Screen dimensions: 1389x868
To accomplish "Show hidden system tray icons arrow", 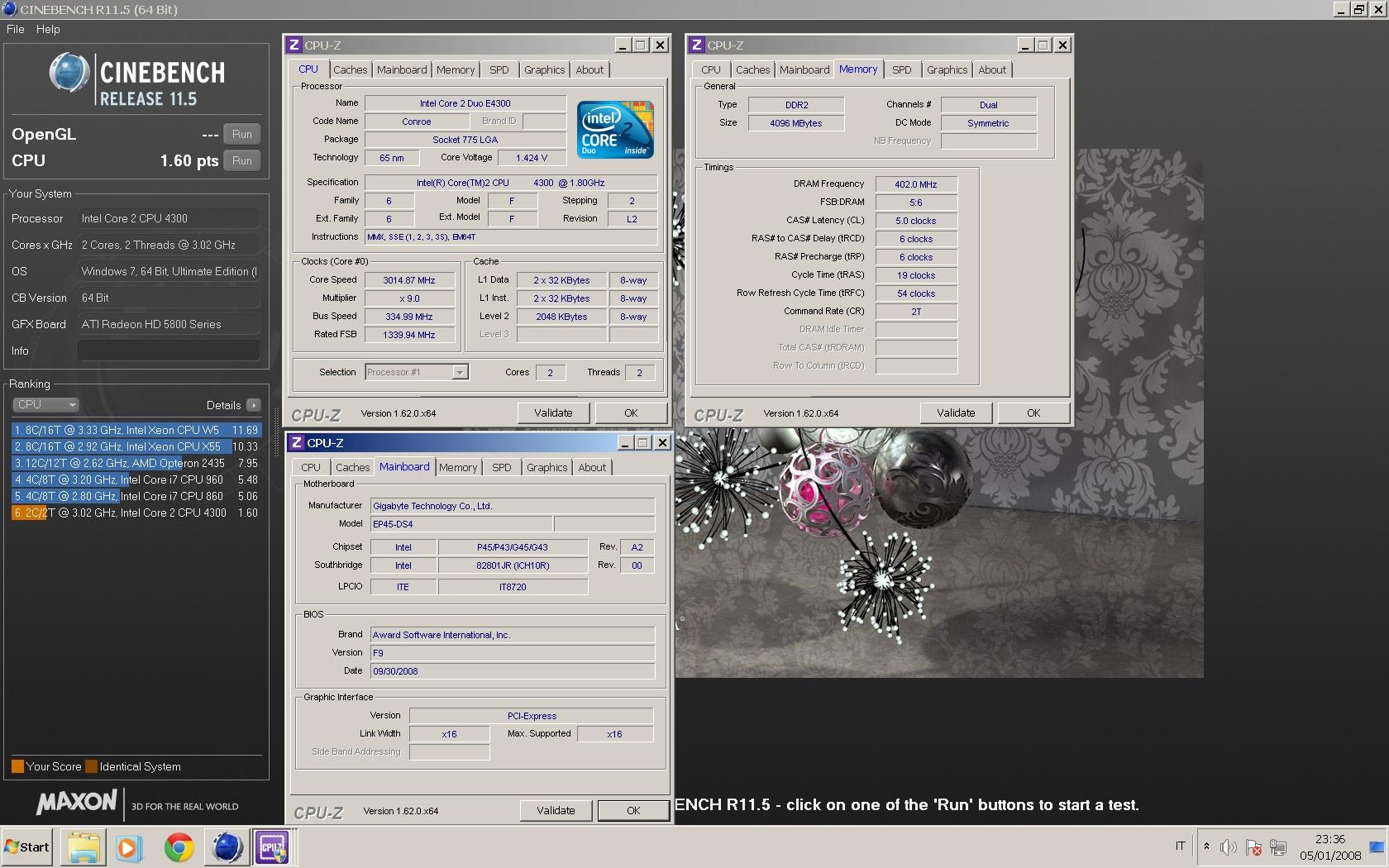I will pyautogui.click(x=1206, y=847).
